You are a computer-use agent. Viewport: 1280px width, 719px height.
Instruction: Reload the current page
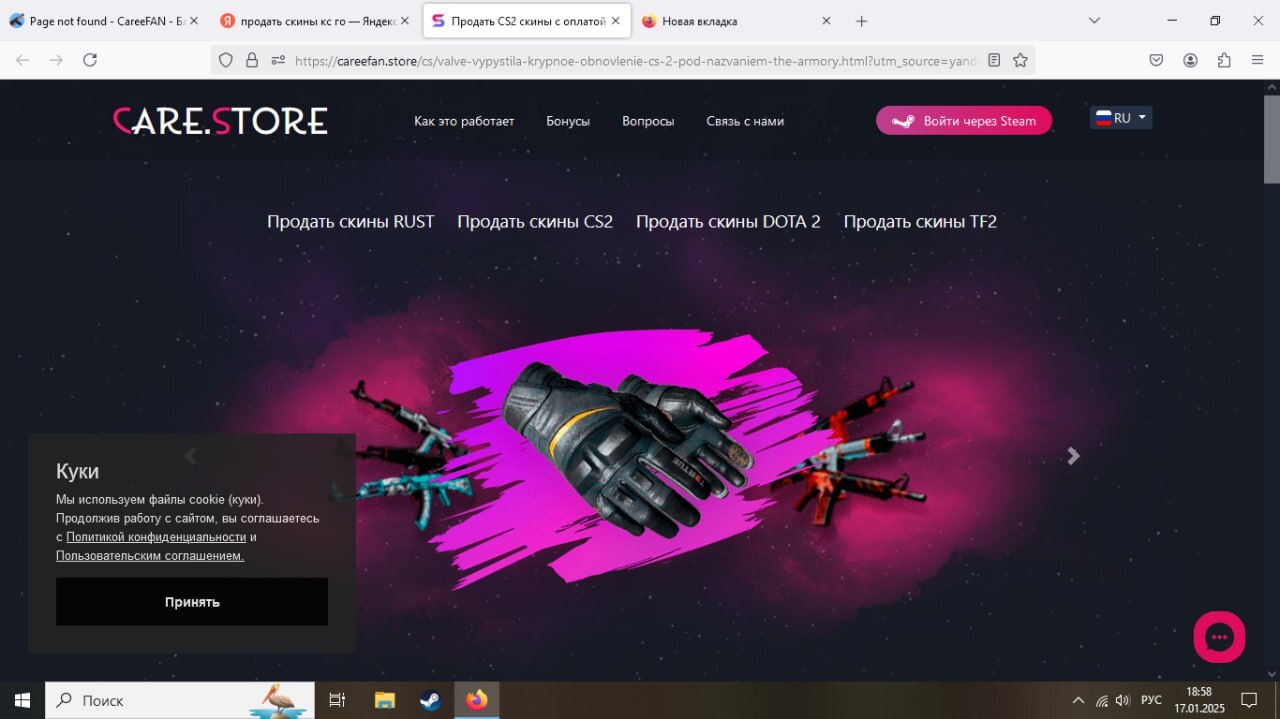click(x=90, y=60)
